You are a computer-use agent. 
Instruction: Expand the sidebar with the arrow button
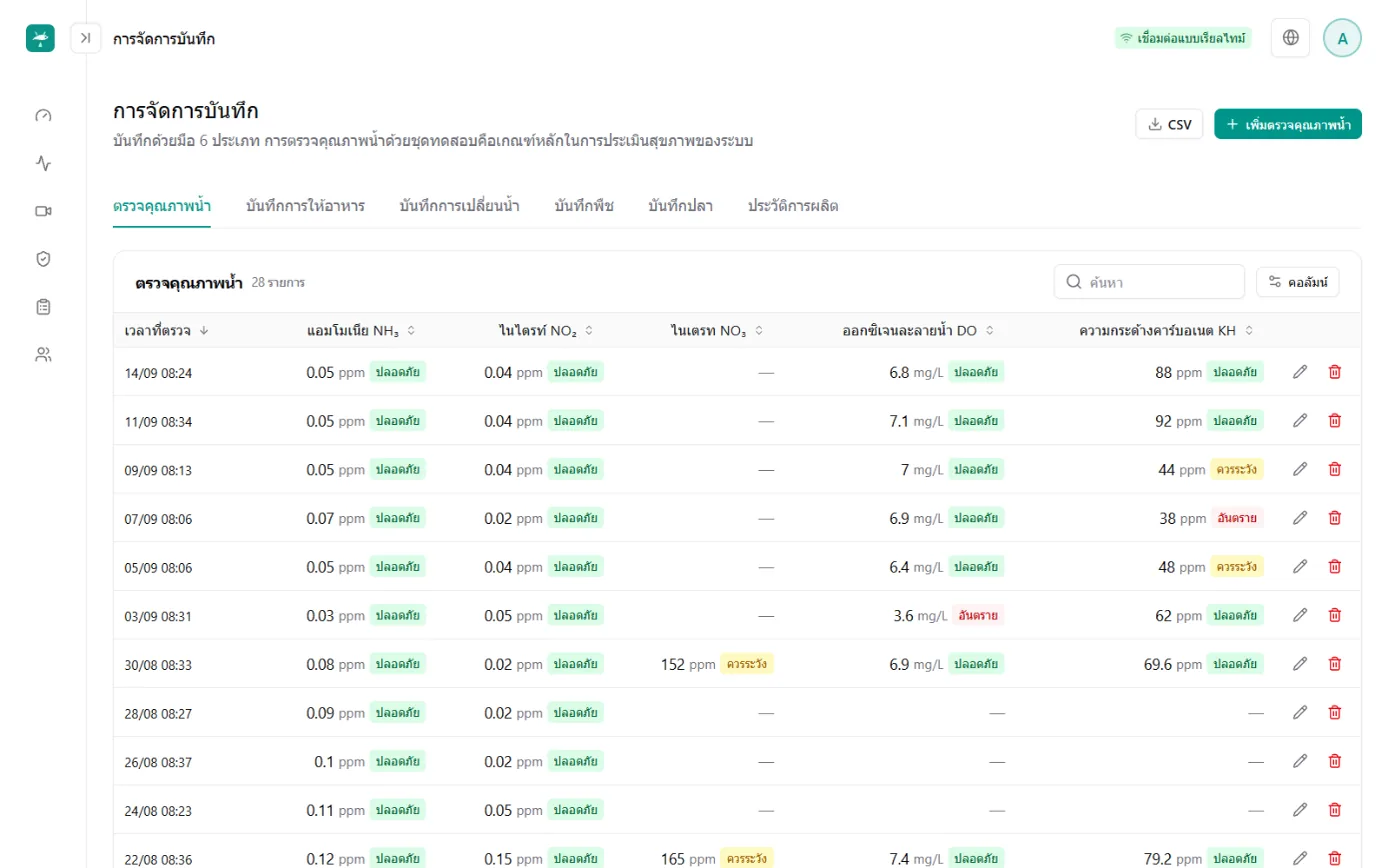coord(85,38)
